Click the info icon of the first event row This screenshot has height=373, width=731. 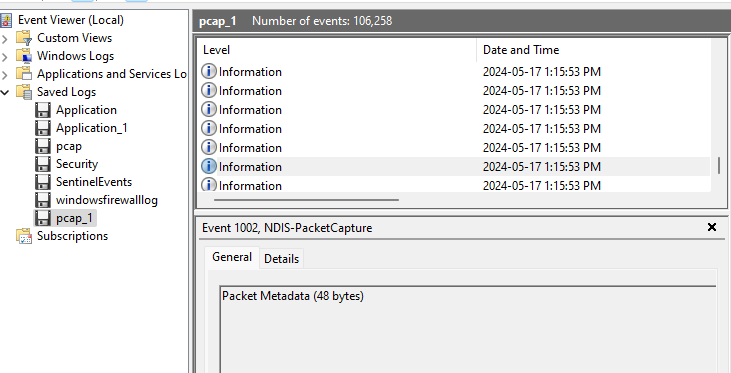[x=209, y=71]
